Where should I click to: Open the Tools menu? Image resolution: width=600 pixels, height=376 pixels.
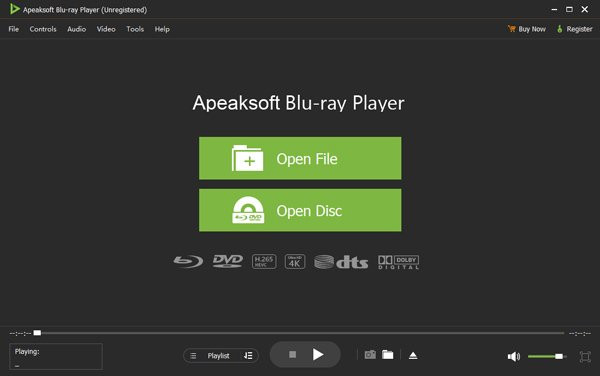pos(135,29)
